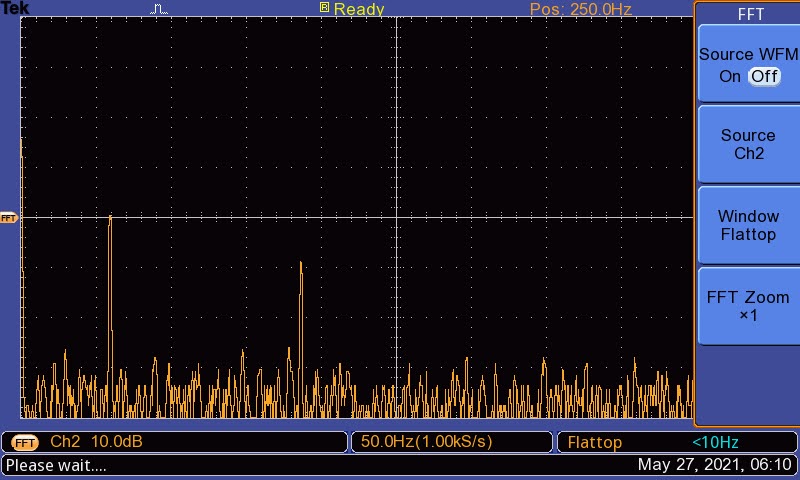Click the center crosshair intersection of the graticule
The height and width of the screenshot is (480, 800).
(x=397, y=217)
